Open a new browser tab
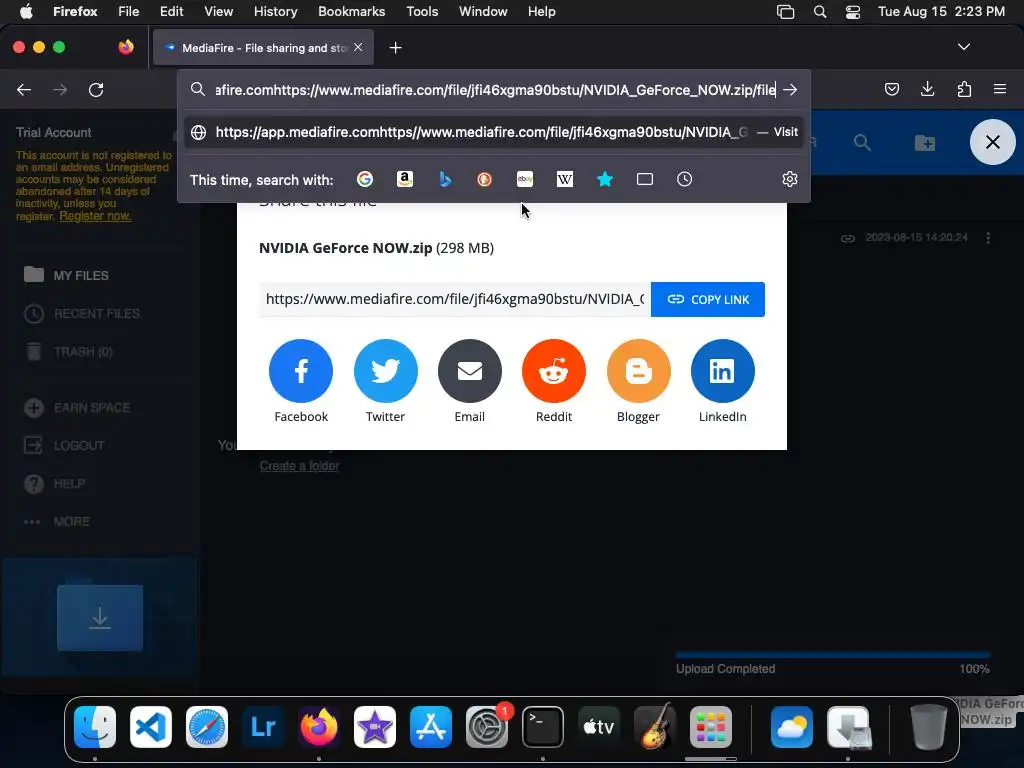This screenshot has height=768, width=1024. coord(395,48)
